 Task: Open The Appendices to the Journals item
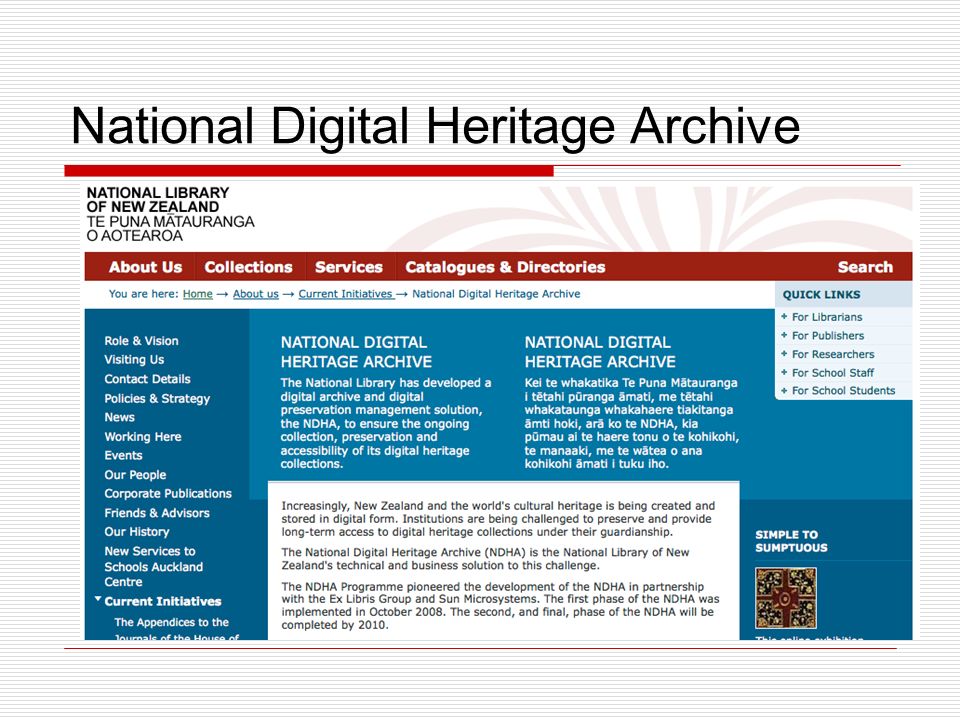[176, 630]
